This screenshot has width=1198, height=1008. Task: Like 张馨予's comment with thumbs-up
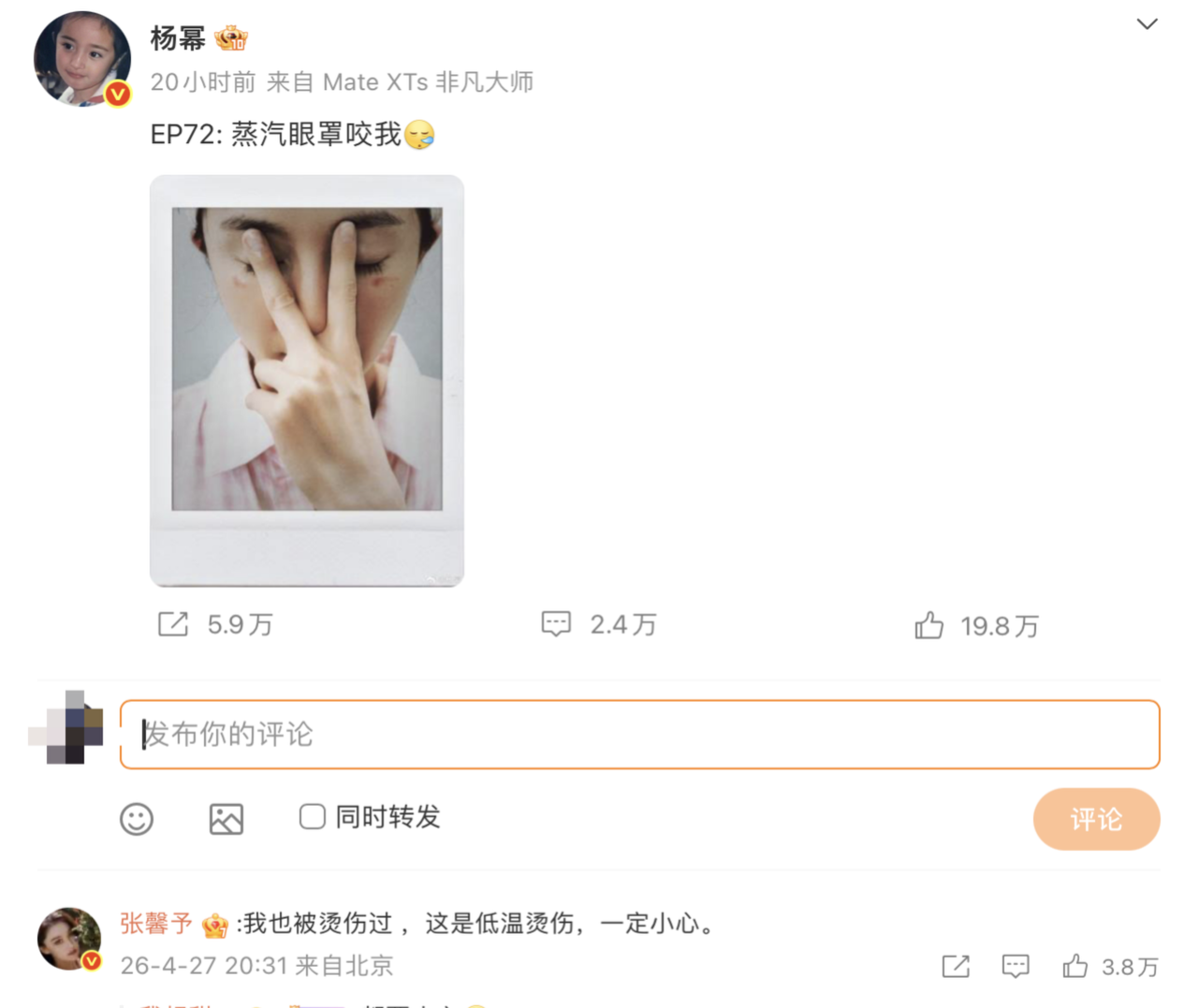pos(1075,966)
